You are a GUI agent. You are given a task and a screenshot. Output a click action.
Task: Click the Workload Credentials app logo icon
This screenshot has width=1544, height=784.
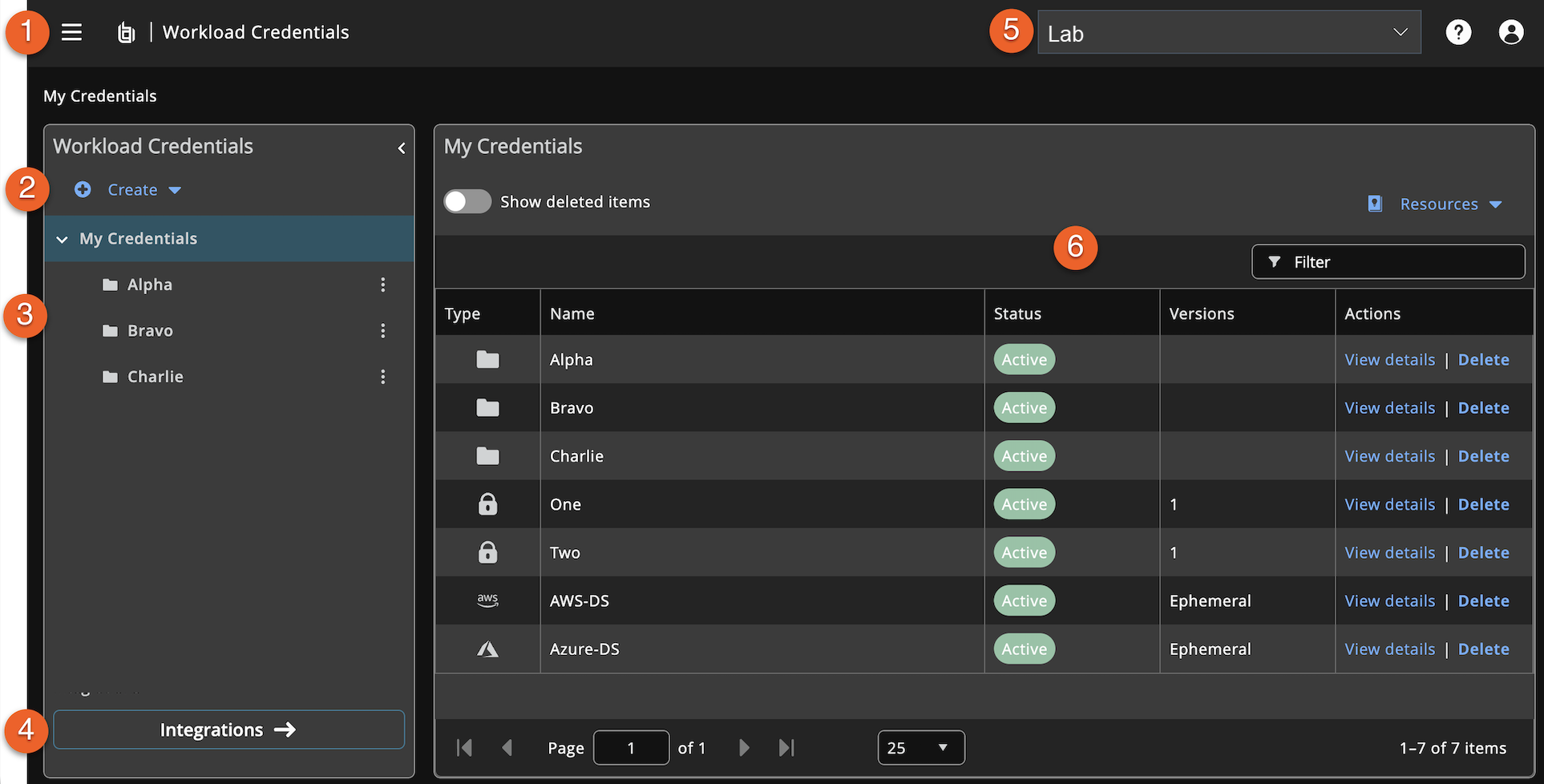(126, 33)
